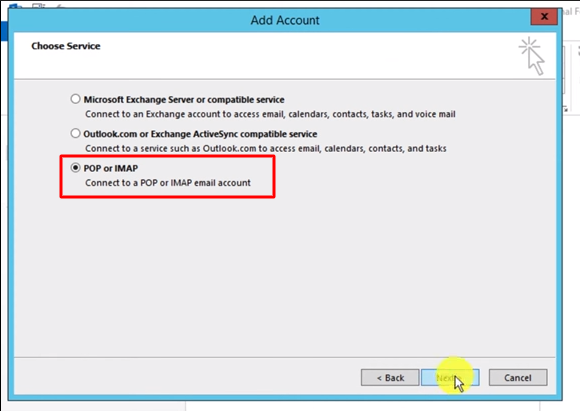Click the partially visible ribbon text behind the close button
This screenshot has height=411, width=580.
pos(571,12)
